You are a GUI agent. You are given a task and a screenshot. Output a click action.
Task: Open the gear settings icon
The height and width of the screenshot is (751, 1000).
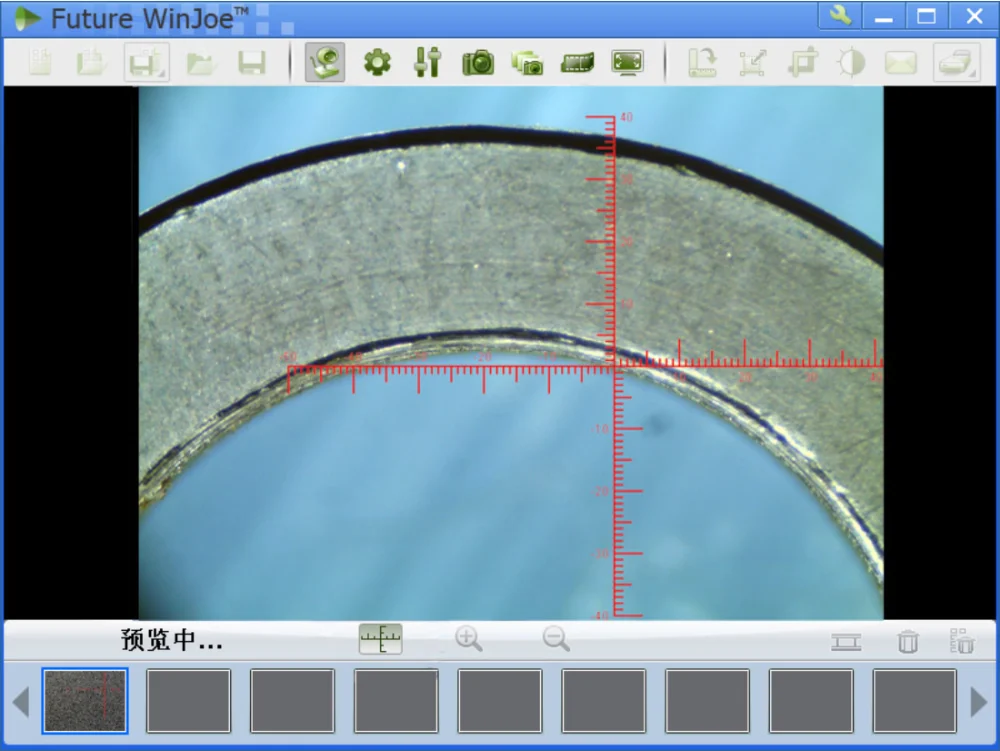(377, 62)
